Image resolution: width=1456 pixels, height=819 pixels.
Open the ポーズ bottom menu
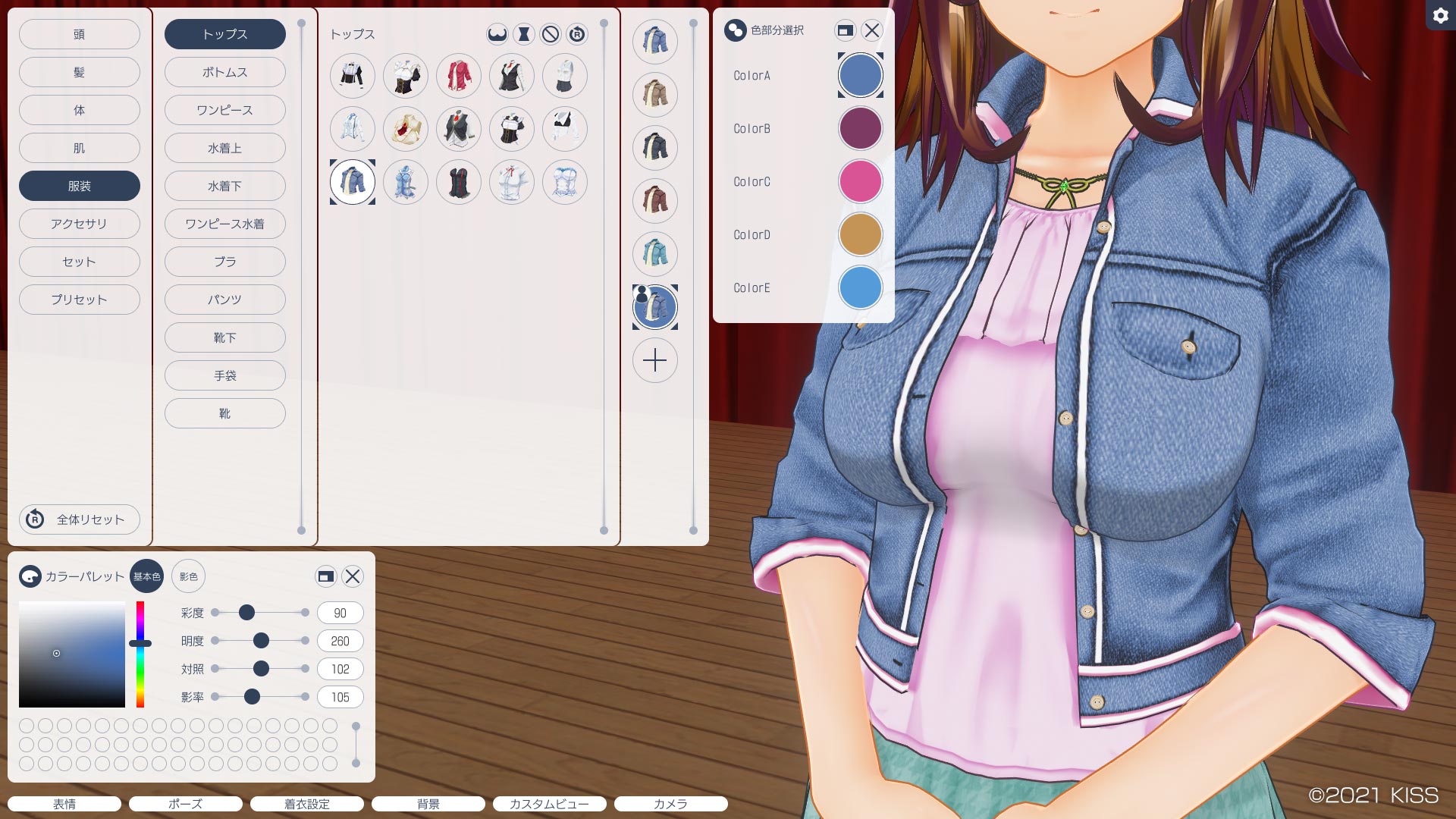click(186, 804)
